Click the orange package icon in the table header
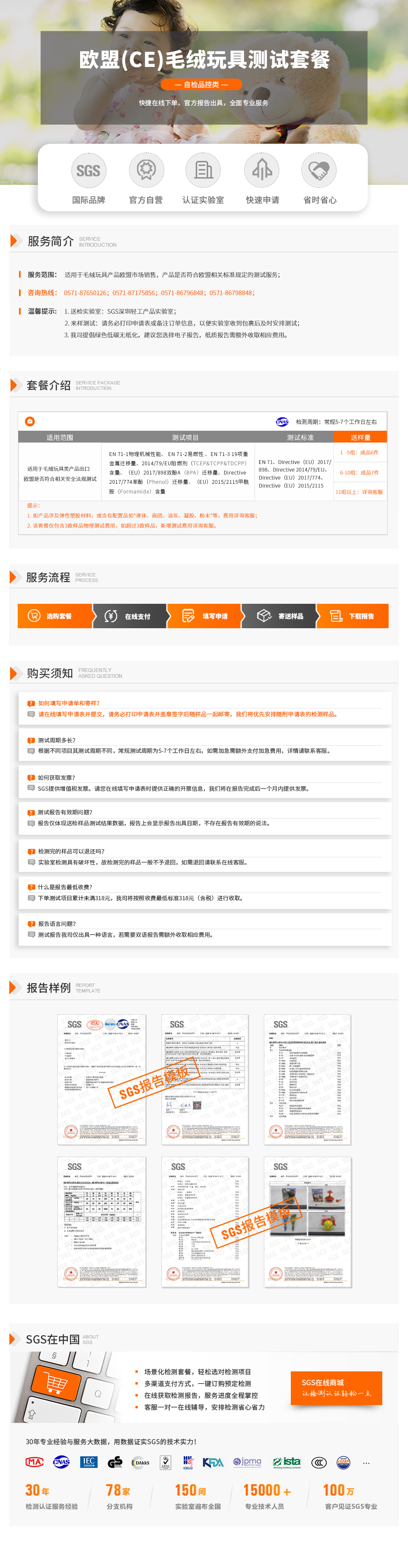The image size is (408, 1568). [x=30, y=421]
